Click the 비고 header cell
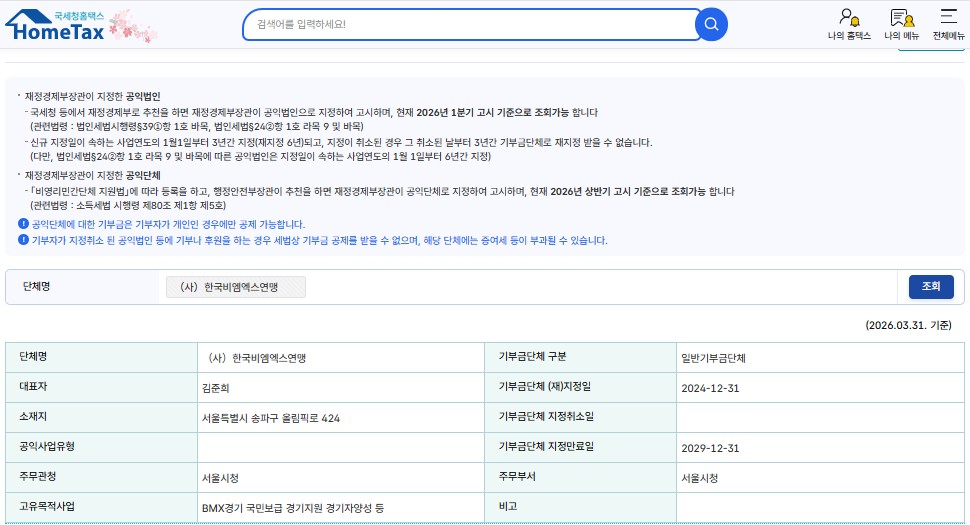The image size is (970, 525). [580, 507]
